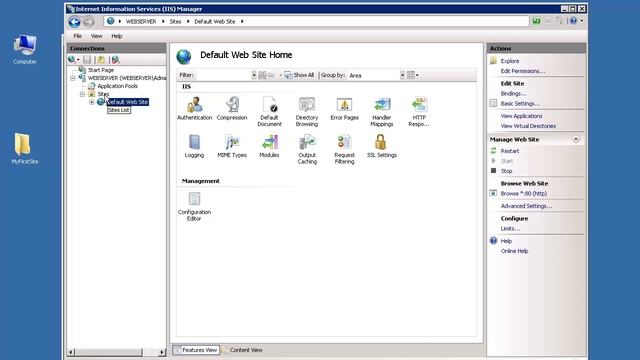Stop the web site

pyautogui.click(x=506, y=171)
